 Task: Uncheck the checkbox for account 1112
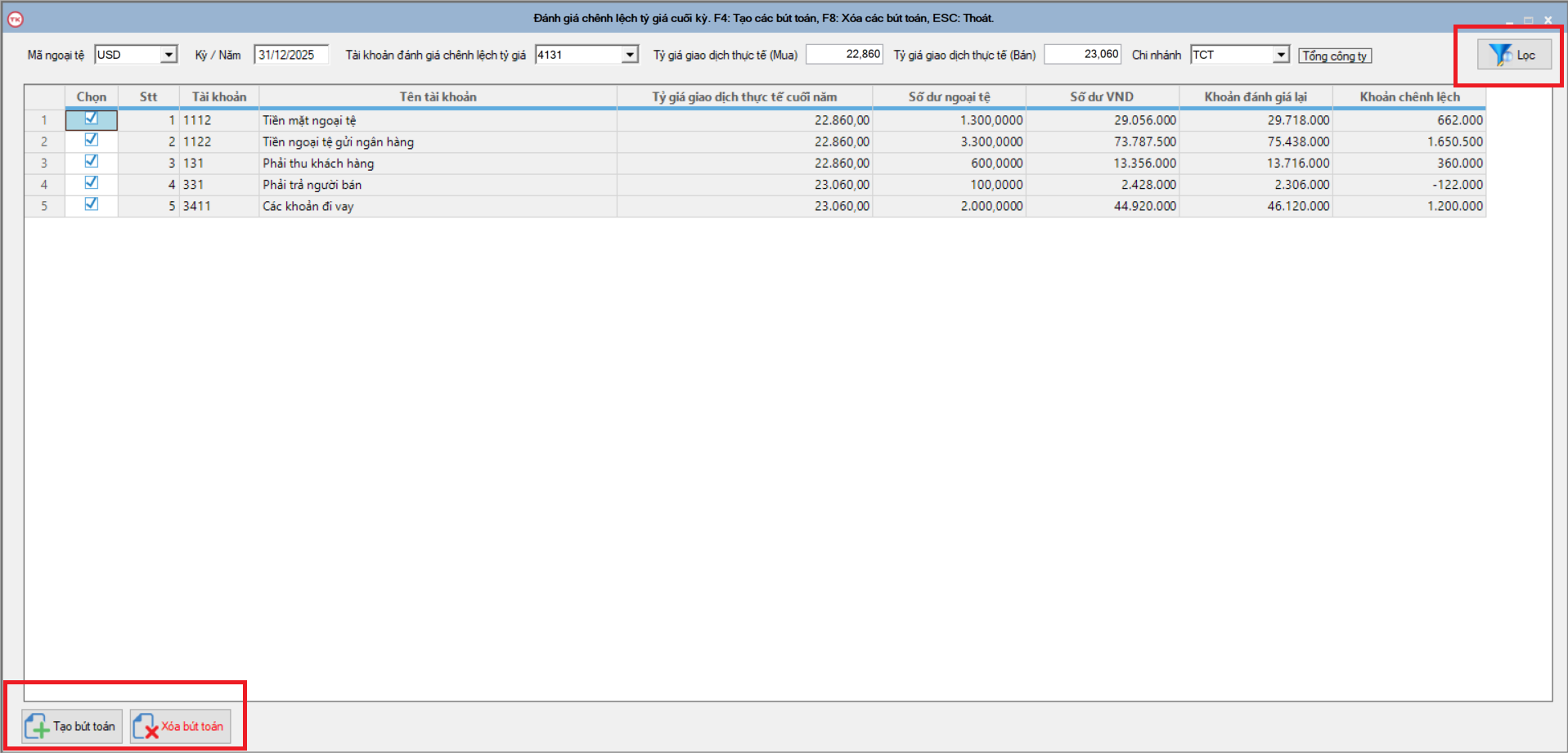(92, 119)
